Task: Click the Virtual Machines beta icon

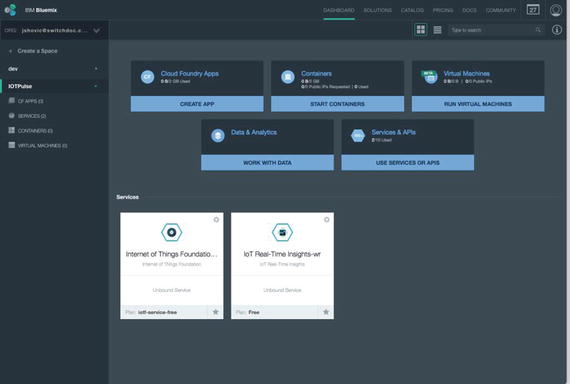Action: (429, 77)
